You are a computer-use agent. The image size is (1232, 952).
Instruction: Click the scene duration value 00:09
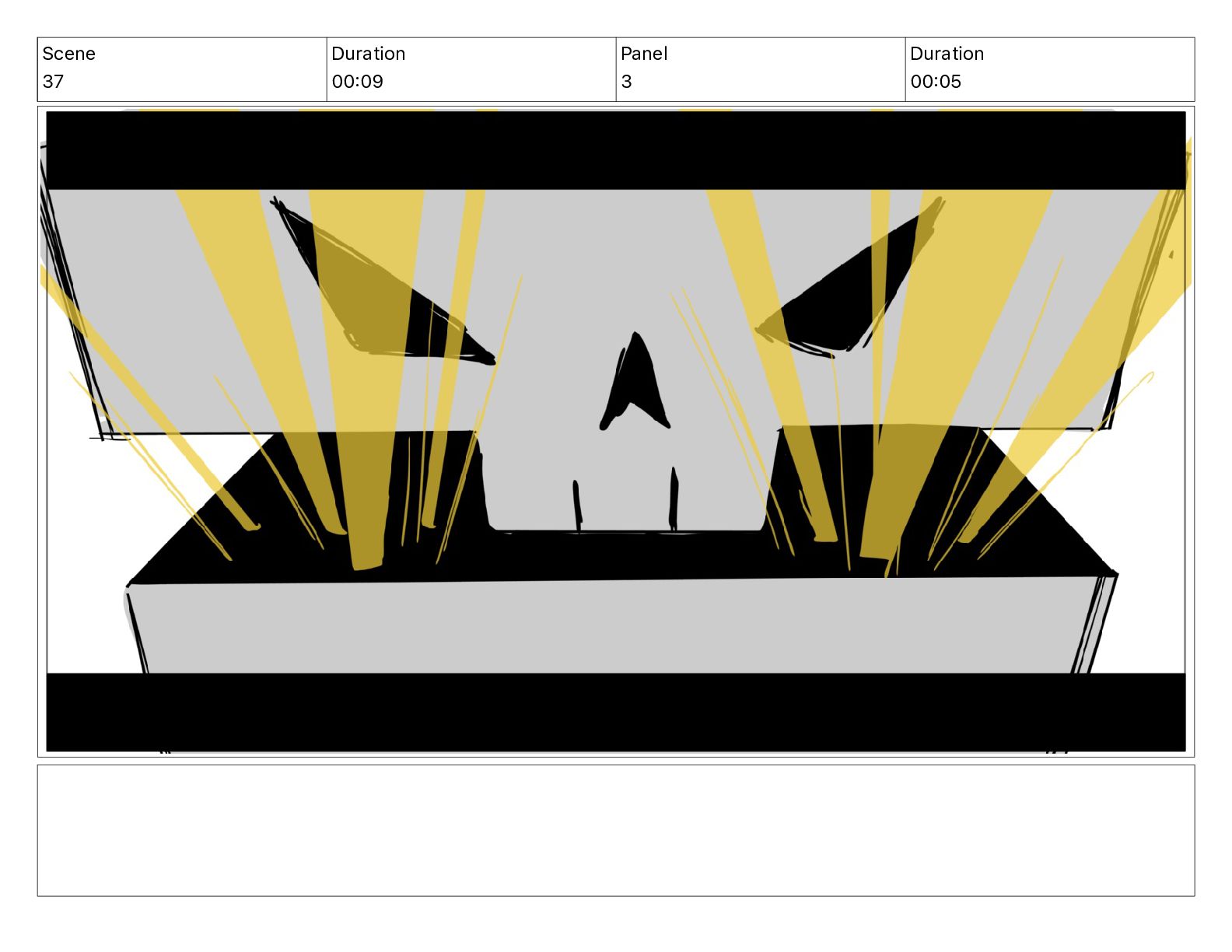coord(357,82)
